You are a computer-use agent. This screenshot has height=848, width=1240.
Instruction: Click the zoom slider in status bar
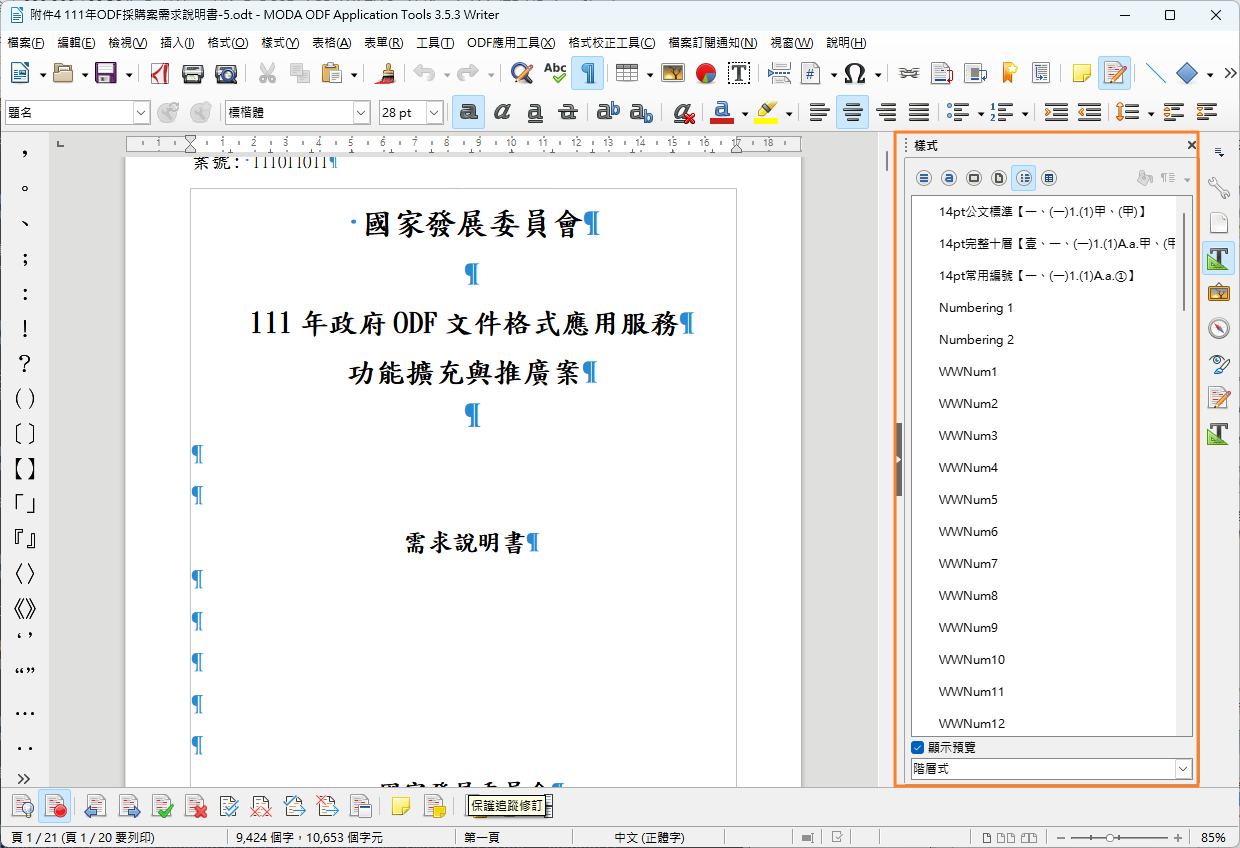coord(1108,837)
